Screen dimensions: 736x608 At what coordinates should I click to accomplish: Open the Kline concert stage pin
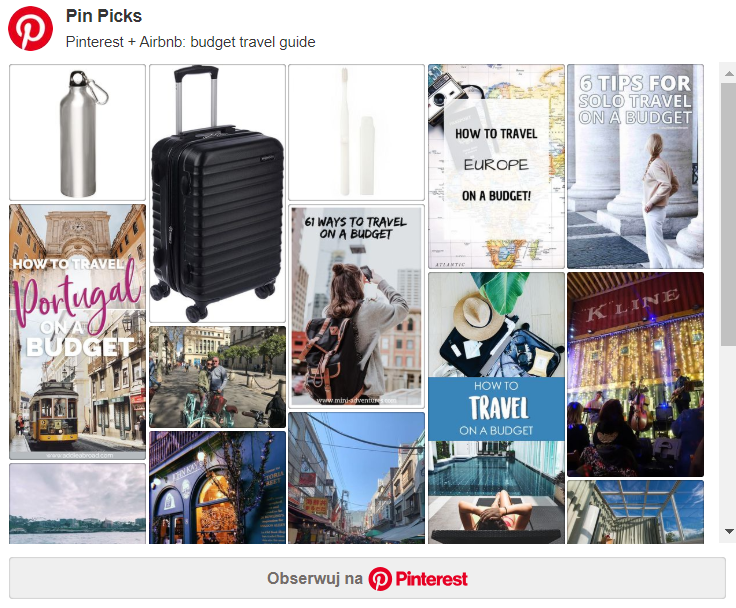click(x=635, y=374)
